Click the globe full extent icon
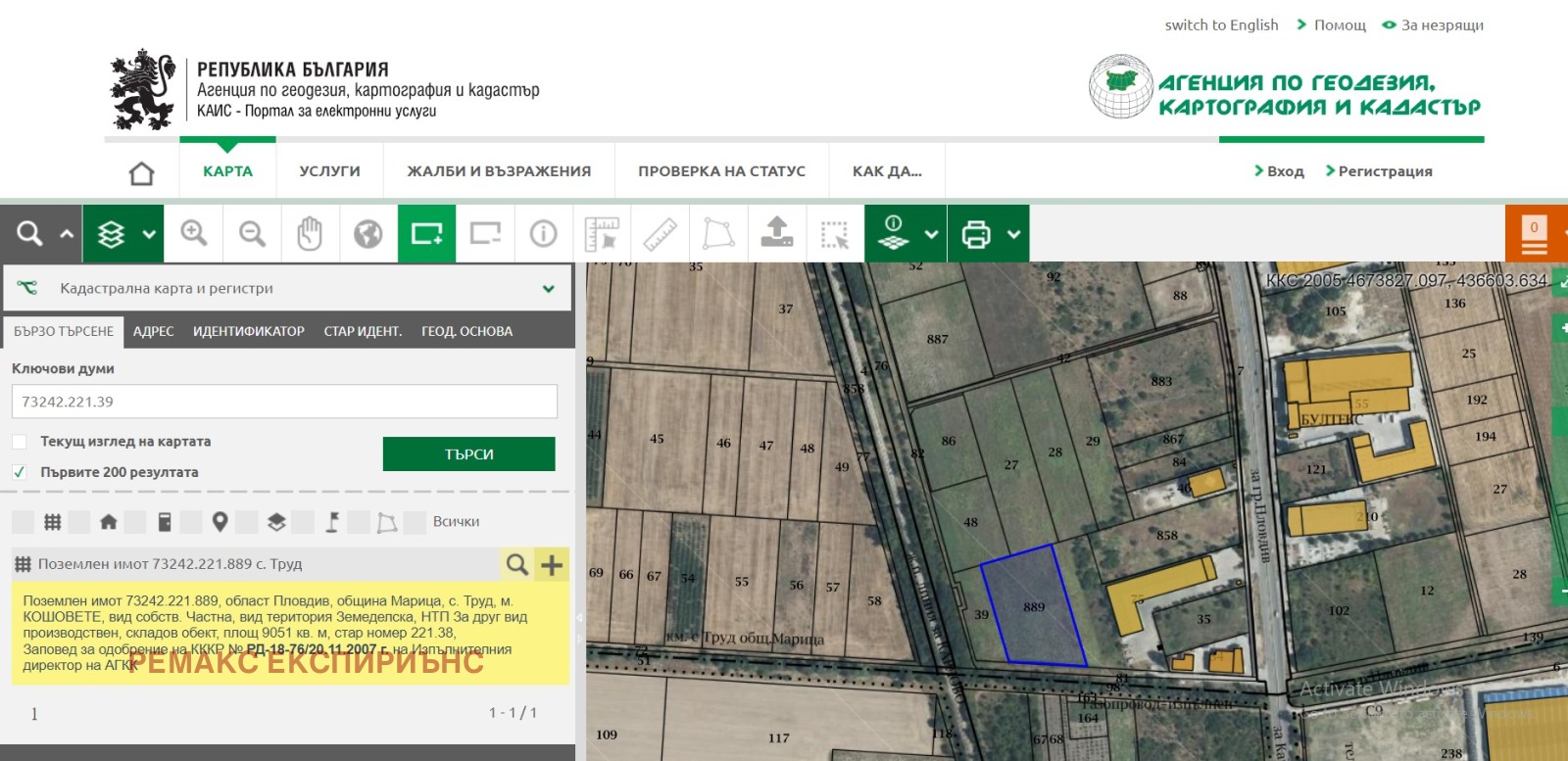 point(368,234)
